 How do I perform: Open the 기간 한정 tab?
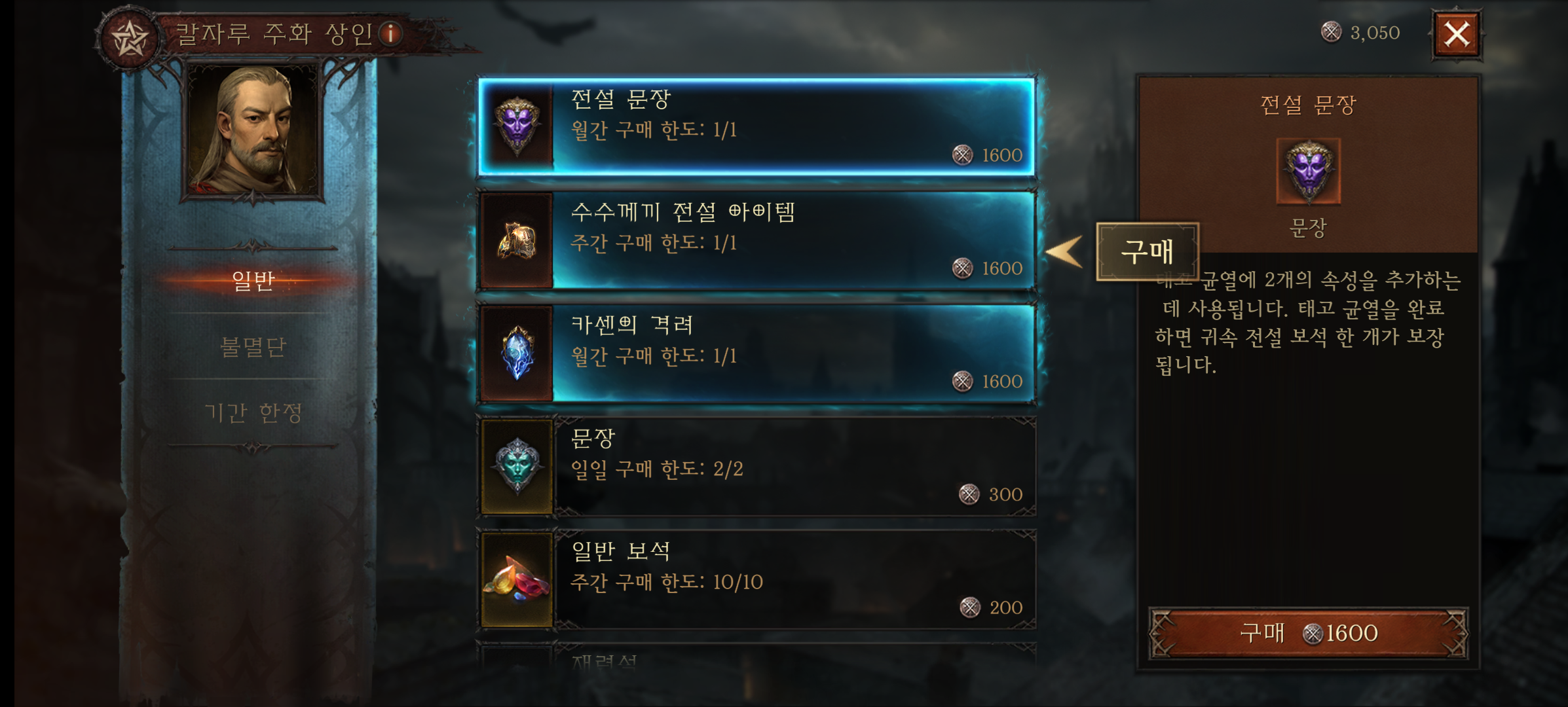point(253,413)
